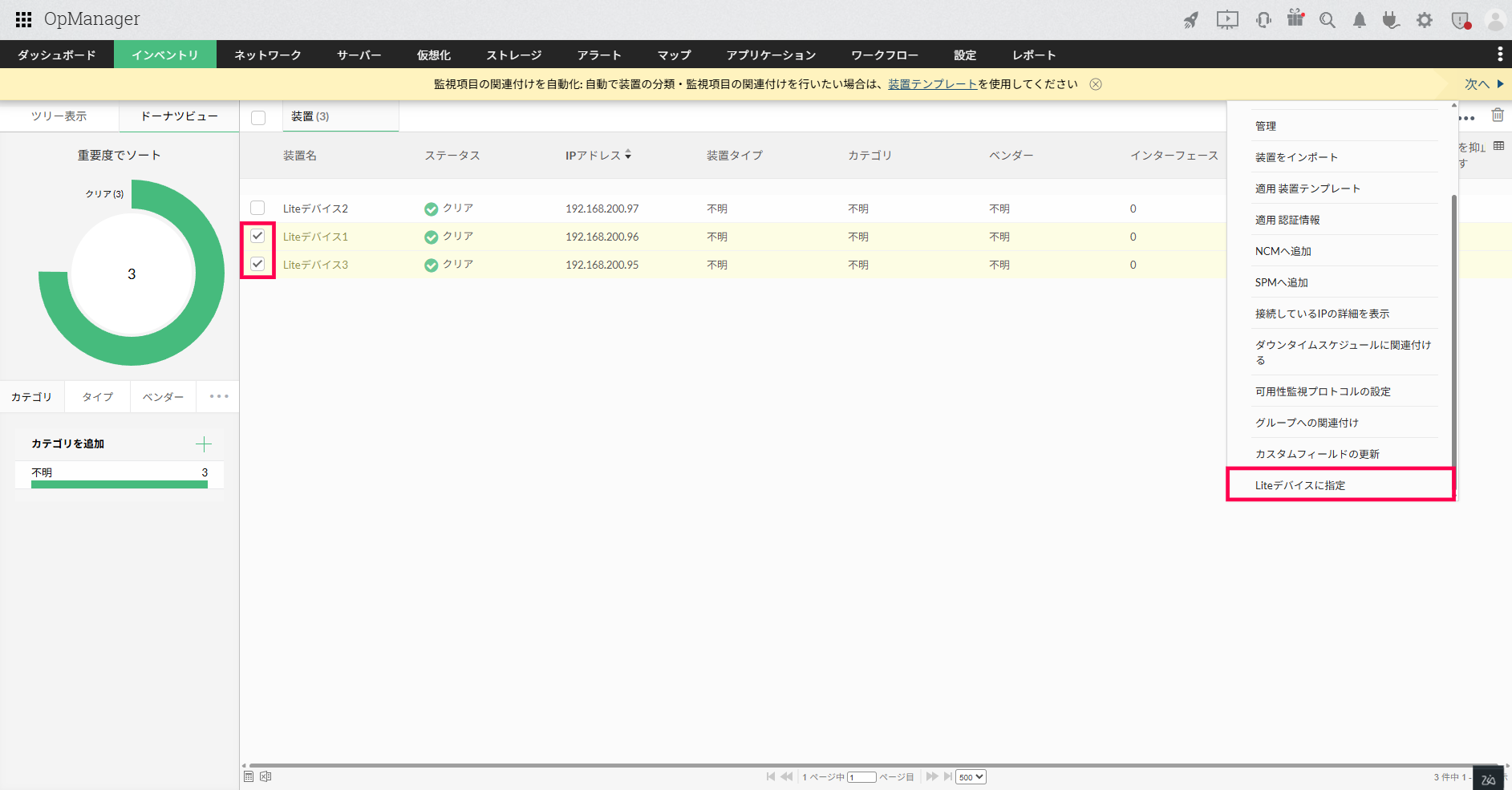Select Liteデバイスに指定 menu item
The width and height of the screenshot is (1512, 790).
1299,485
